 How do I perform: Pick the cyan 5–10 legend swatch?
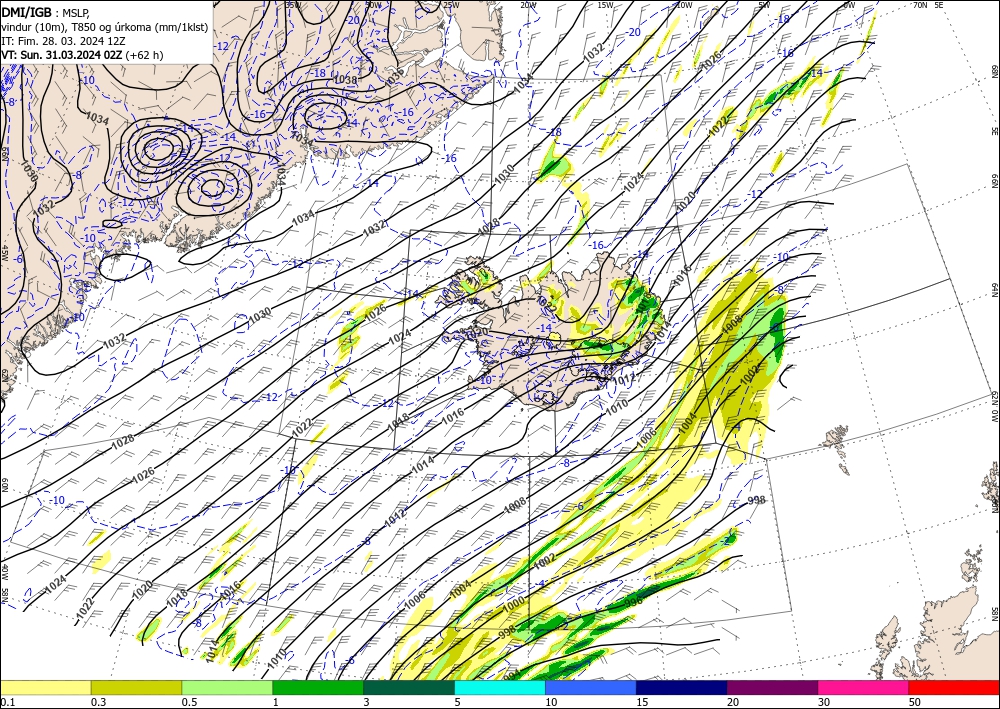500,687
